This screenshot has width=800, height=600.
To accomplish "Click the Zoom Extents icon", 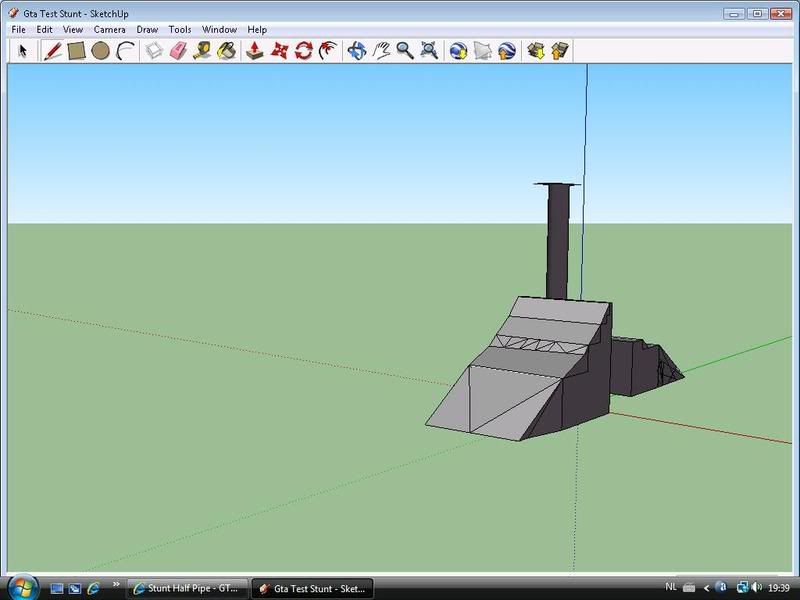I will 430,51.
